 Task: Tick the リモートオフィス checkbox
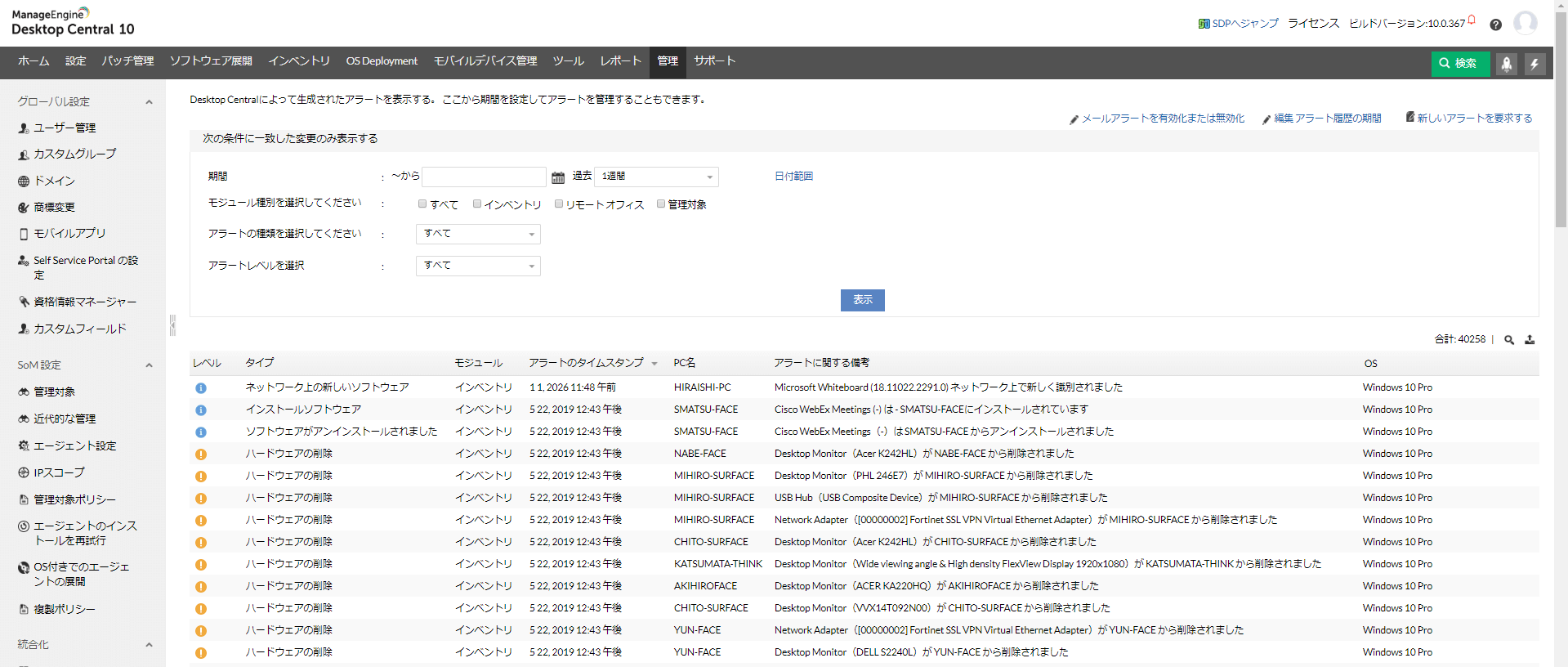point(559,204)
